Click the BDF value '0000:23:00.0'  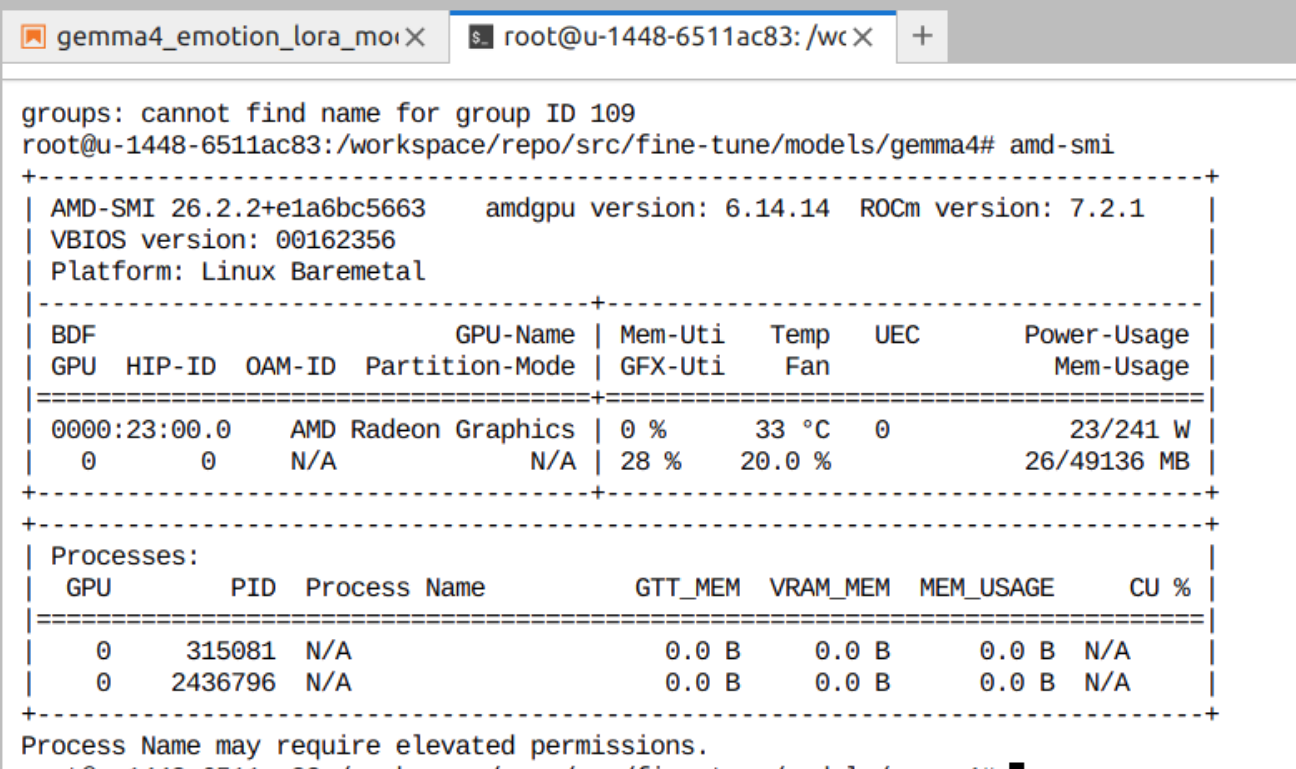(141, 430)
